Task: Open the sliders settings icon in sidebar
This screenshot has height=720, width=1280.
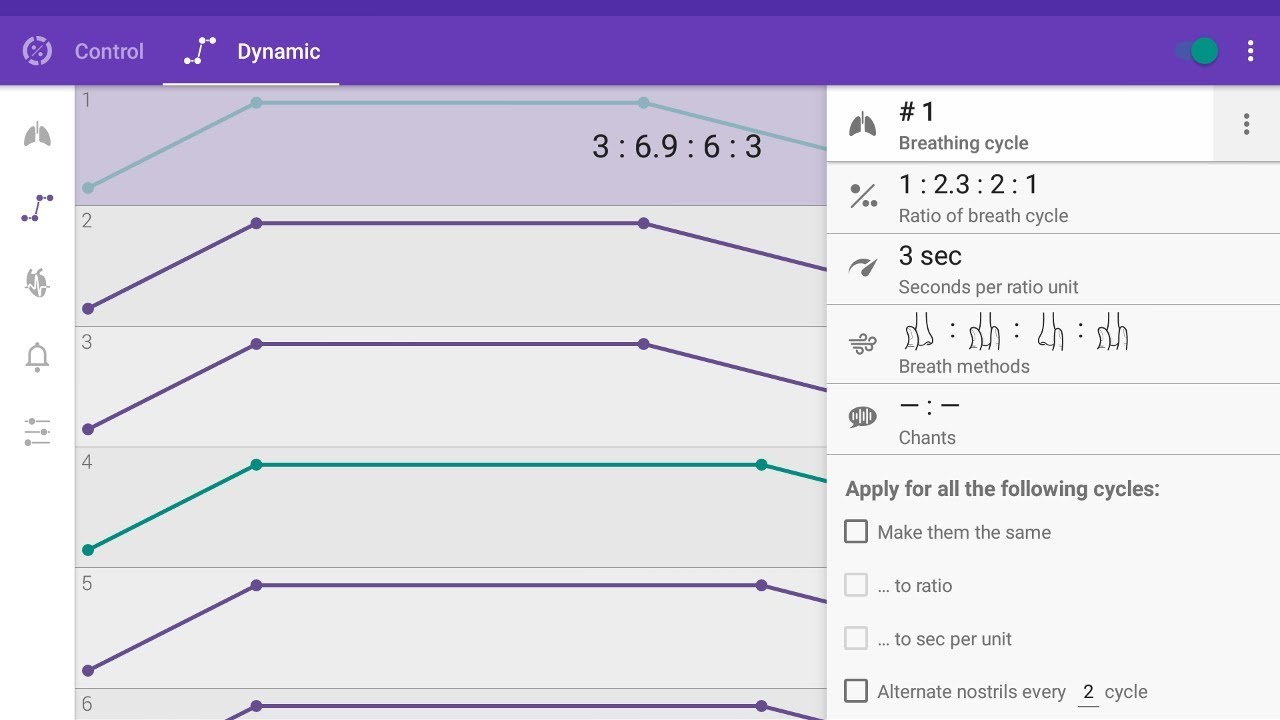Action: [x=37, y=432]
